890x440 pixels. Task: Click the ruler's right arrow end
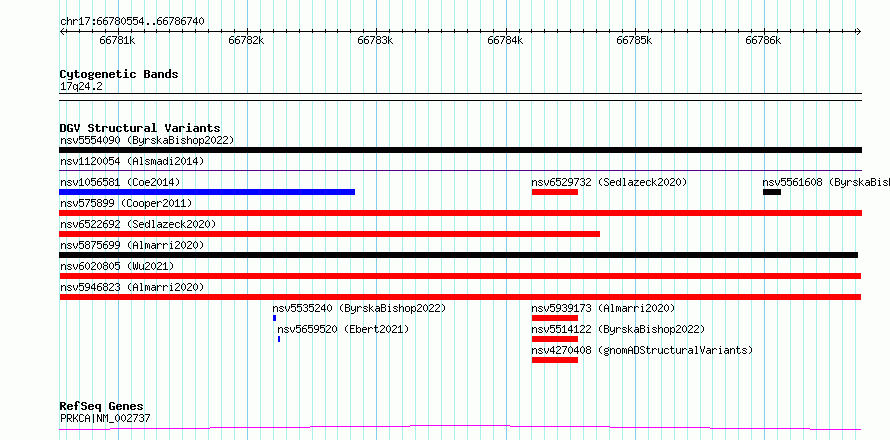(859, 31)
